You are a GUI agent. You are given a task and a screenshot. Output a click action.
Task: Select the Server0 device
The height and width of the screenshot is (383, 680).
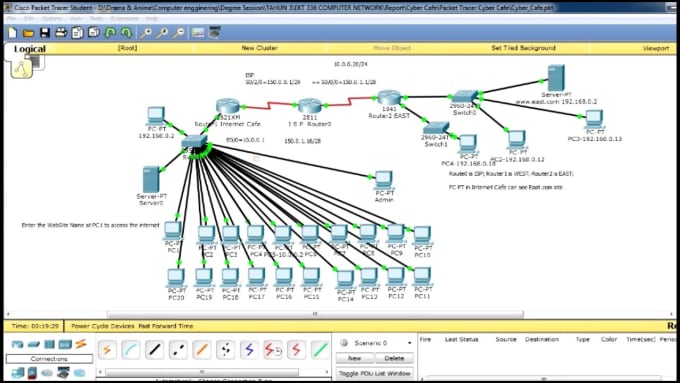tap(151, 179)
